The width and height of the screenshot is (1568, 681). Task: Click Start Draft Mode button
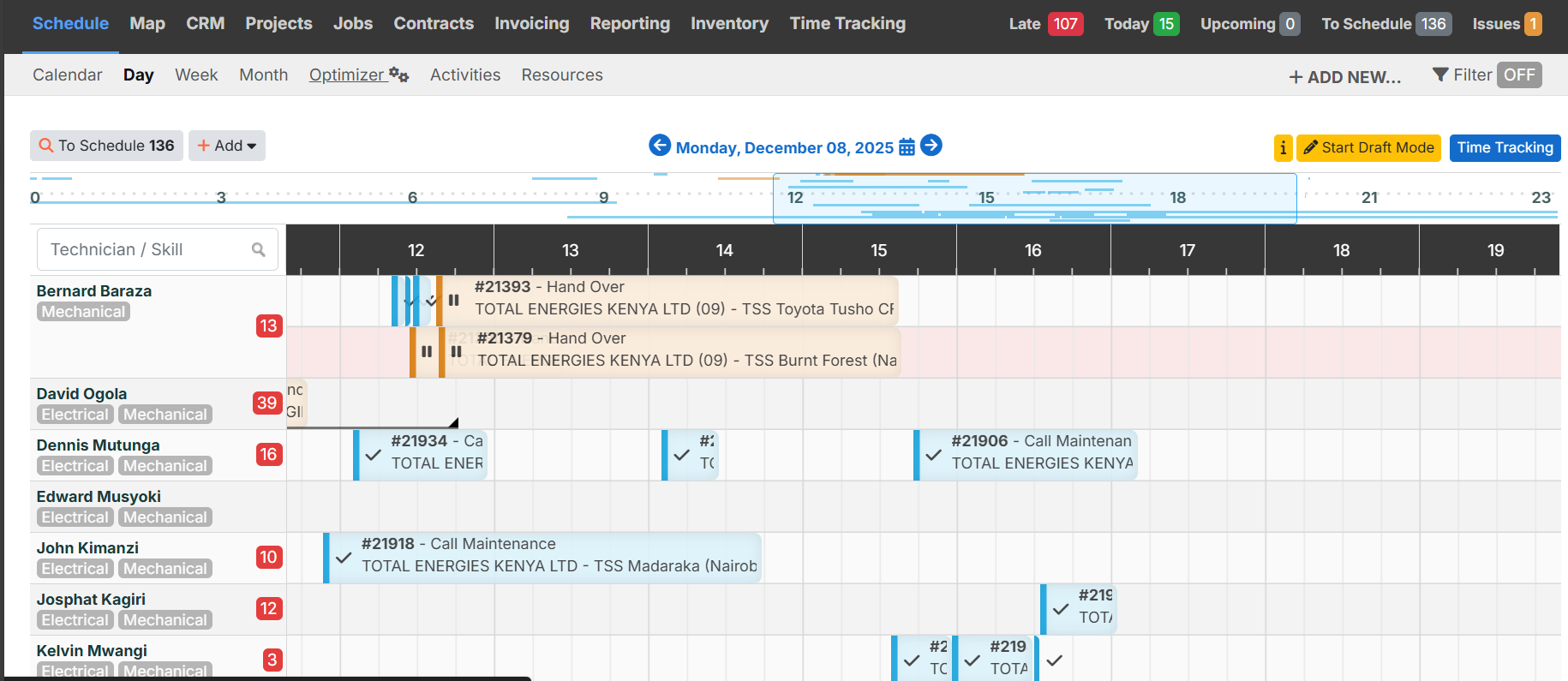click(x=1368, y=147)
